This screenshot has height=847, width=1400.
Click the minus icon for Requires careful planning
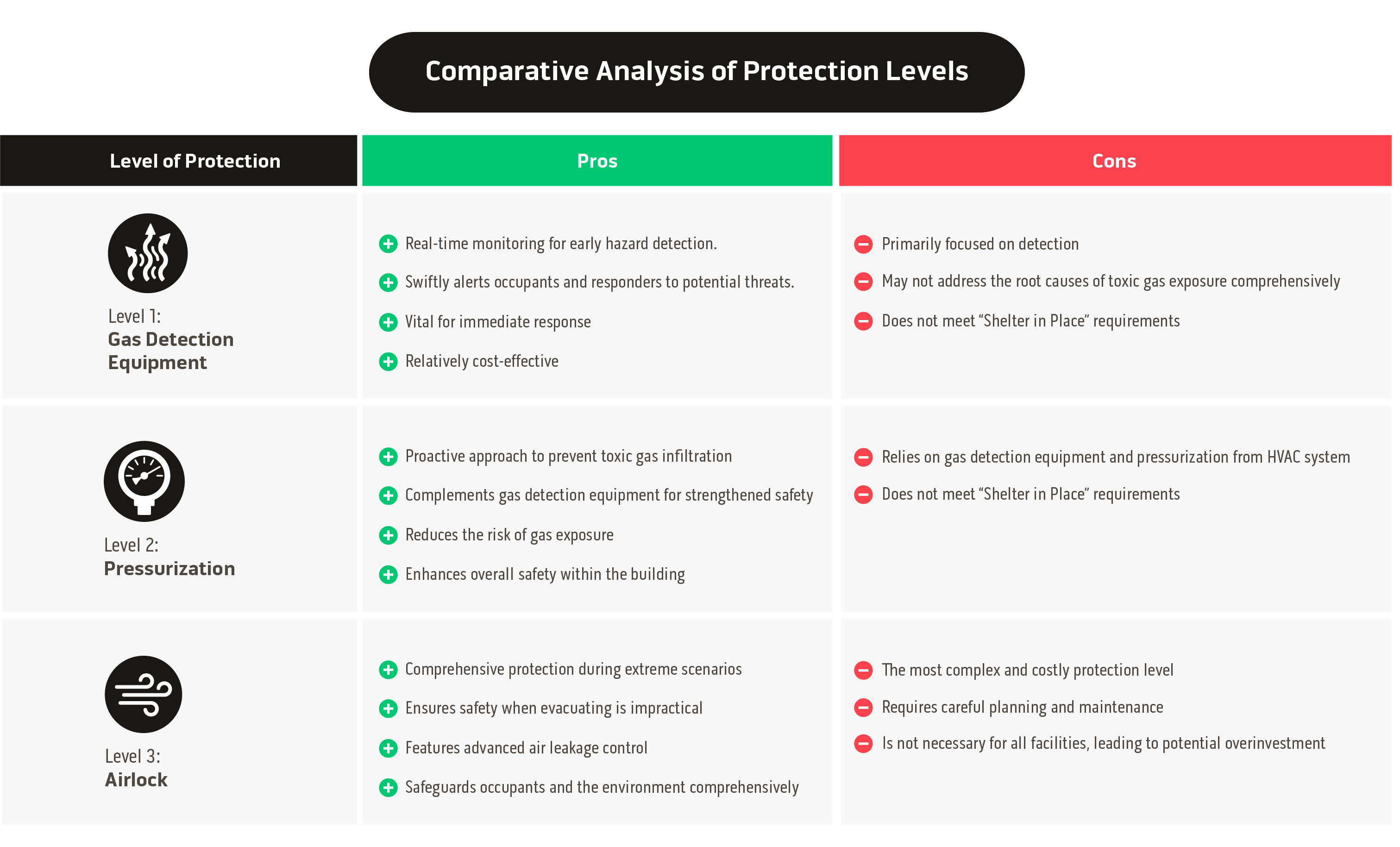[863, 707]
